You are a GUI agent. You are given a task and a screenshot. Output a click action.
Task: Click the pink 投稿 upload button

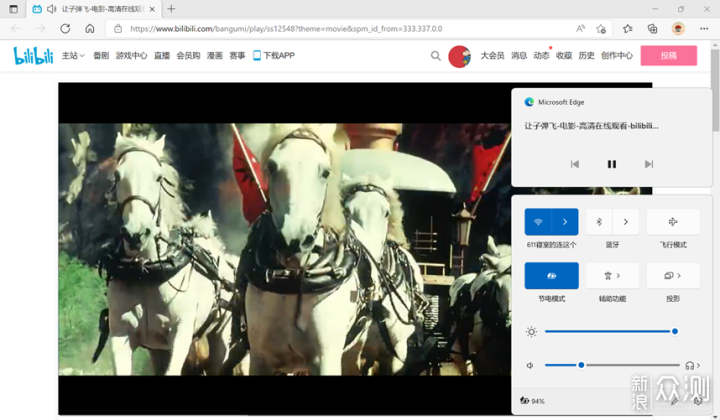(x=669, y=56)
